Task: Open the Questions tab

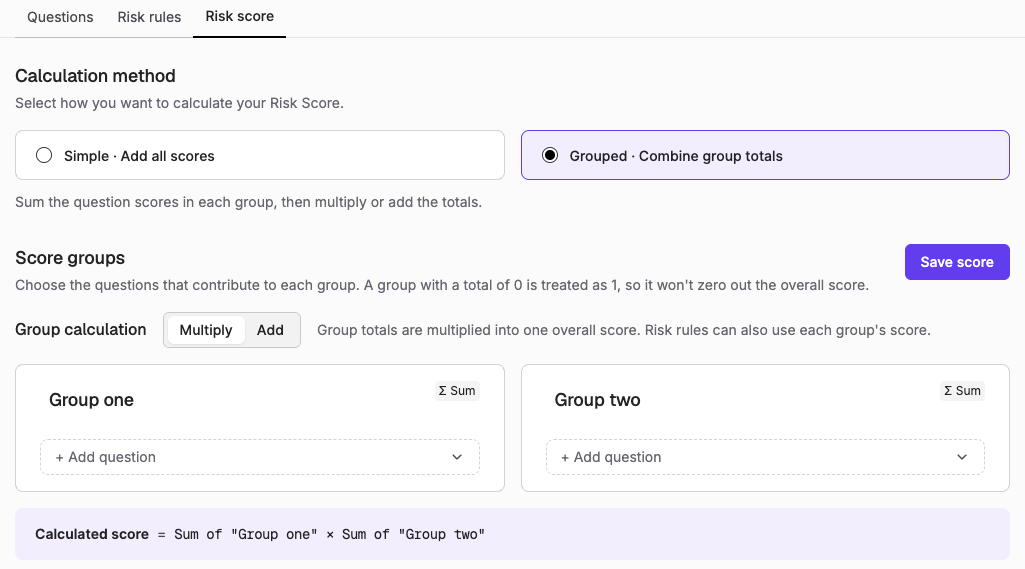Action: [60, 17]
